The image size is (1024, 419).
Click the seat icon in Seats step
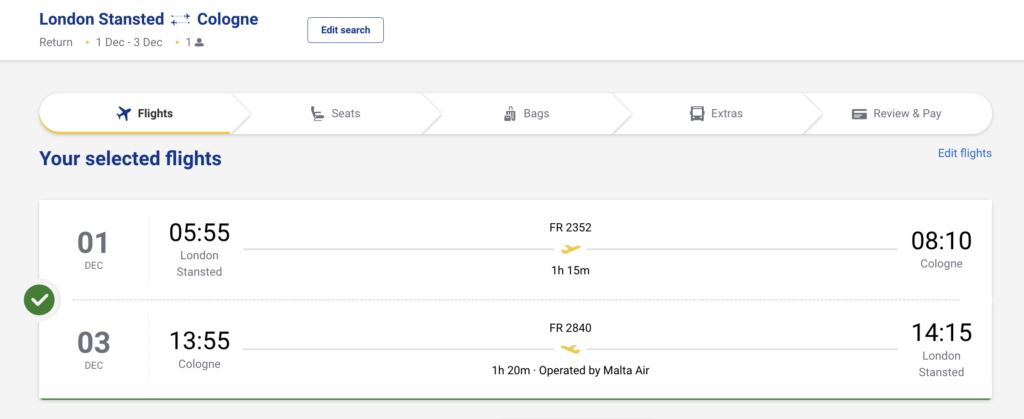click(x=317, y=114)
